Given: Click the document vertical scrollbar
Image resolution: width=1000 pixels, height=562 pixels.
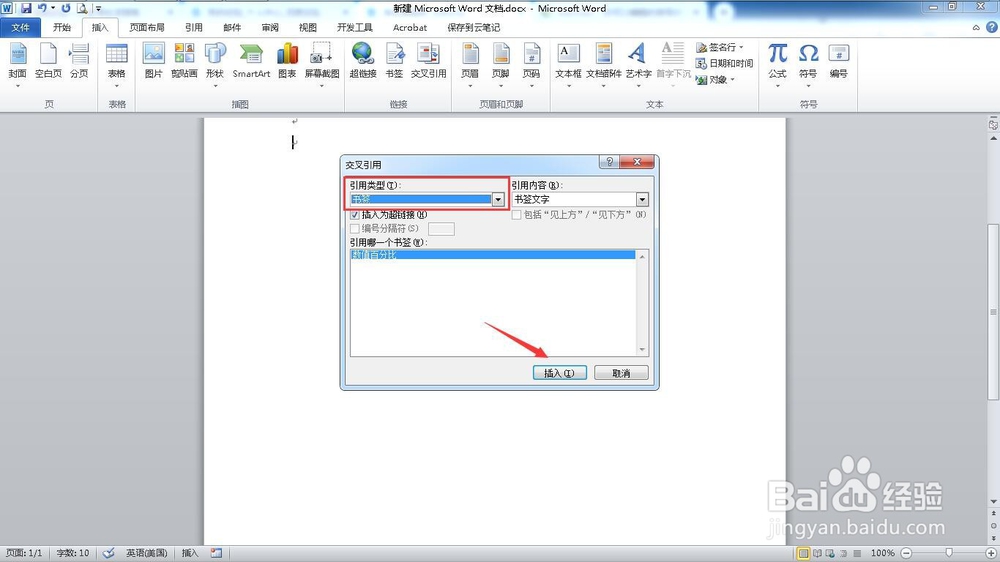Looking at the screenshot, I should [993, 313].
